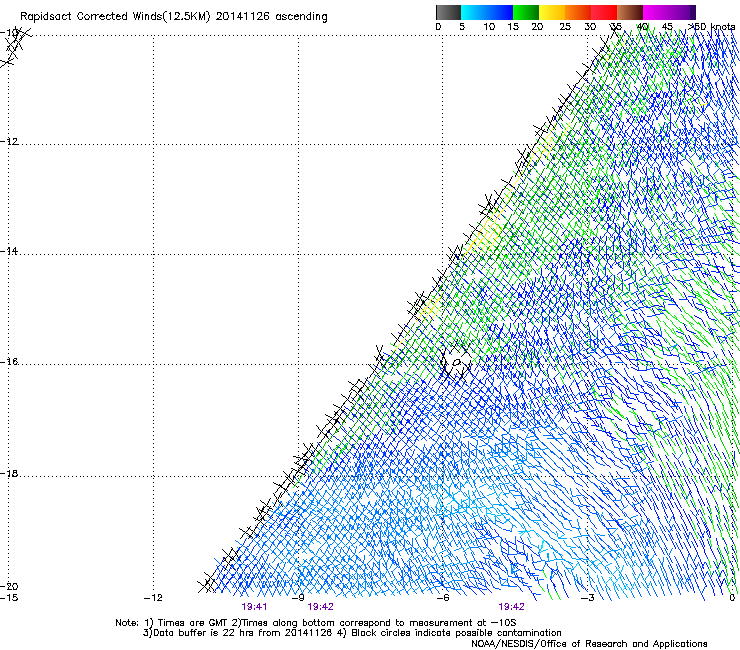This screenshot has height=650, width=740.
Task: Click the '-6' longitude axis label
Action: click(x=443, y=598)
